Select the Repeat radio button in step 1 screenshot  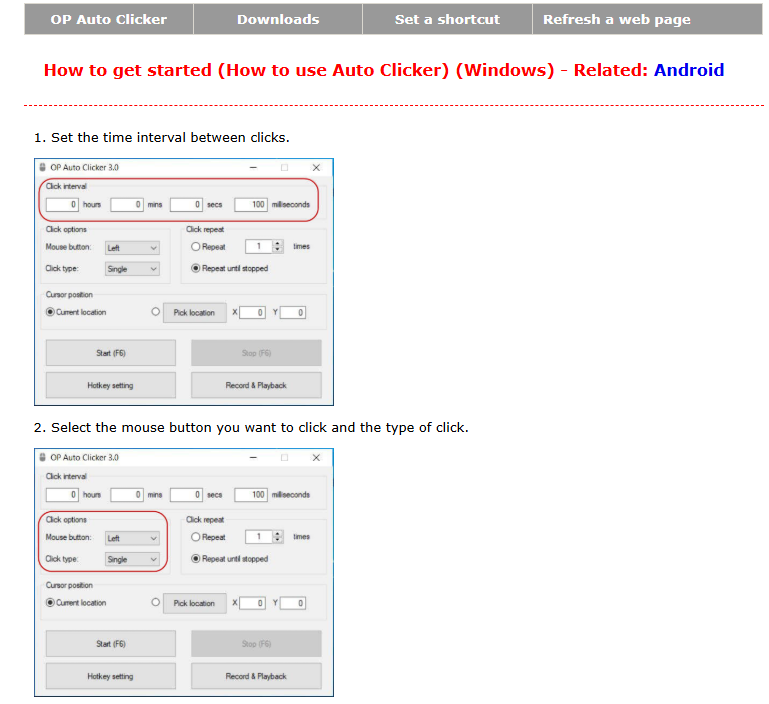tap(196, 247)
